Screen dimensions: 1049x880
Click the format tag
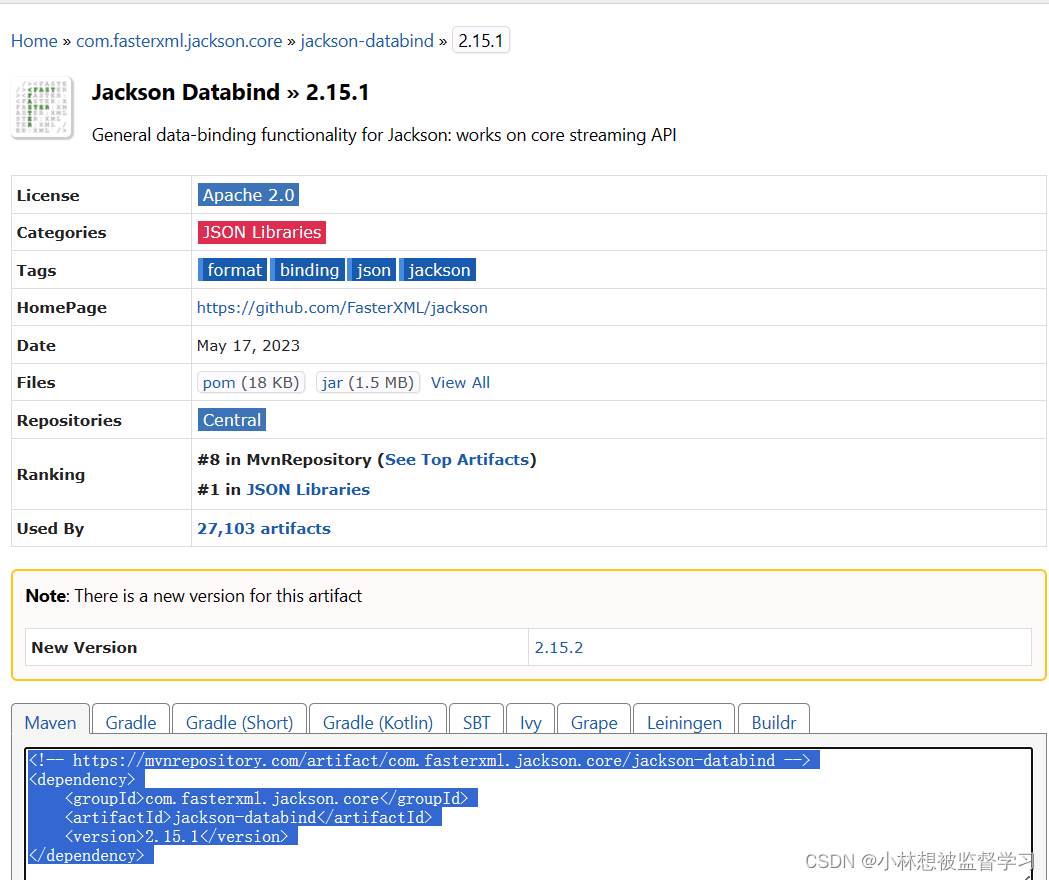(x=232, y=269)
